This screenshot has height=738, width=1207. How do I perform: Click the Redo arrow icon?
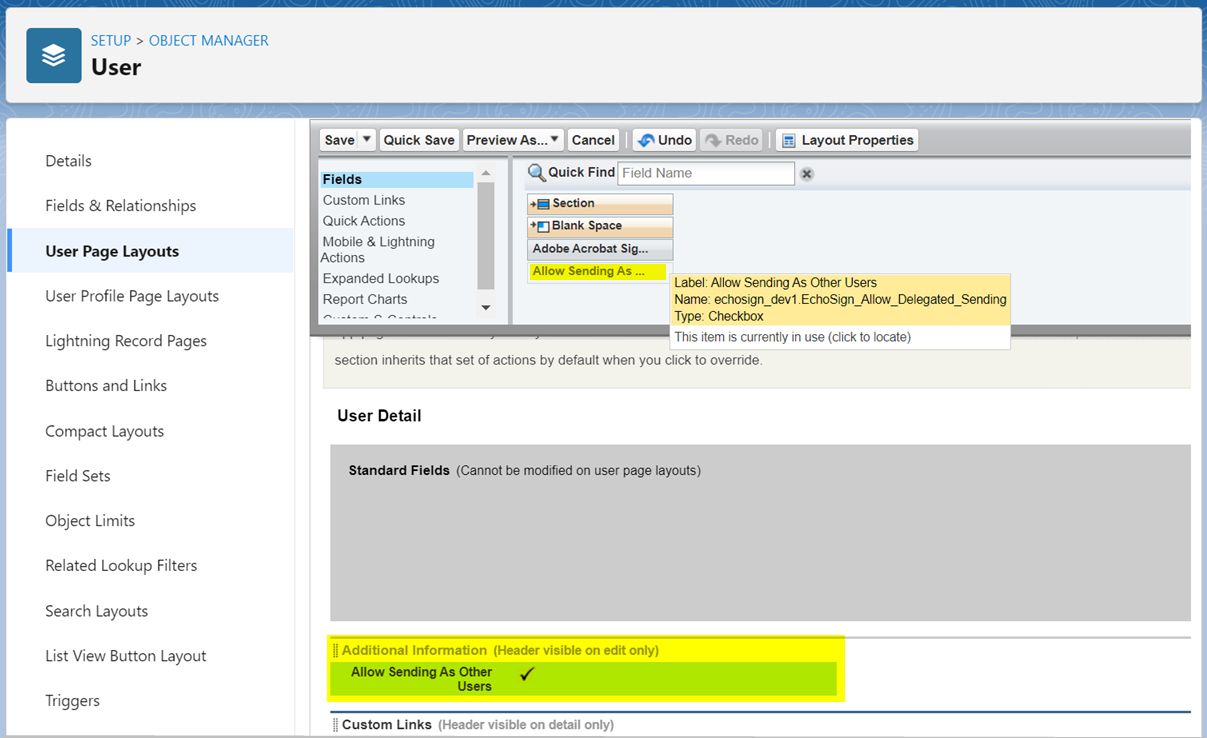tap(713, 140)
